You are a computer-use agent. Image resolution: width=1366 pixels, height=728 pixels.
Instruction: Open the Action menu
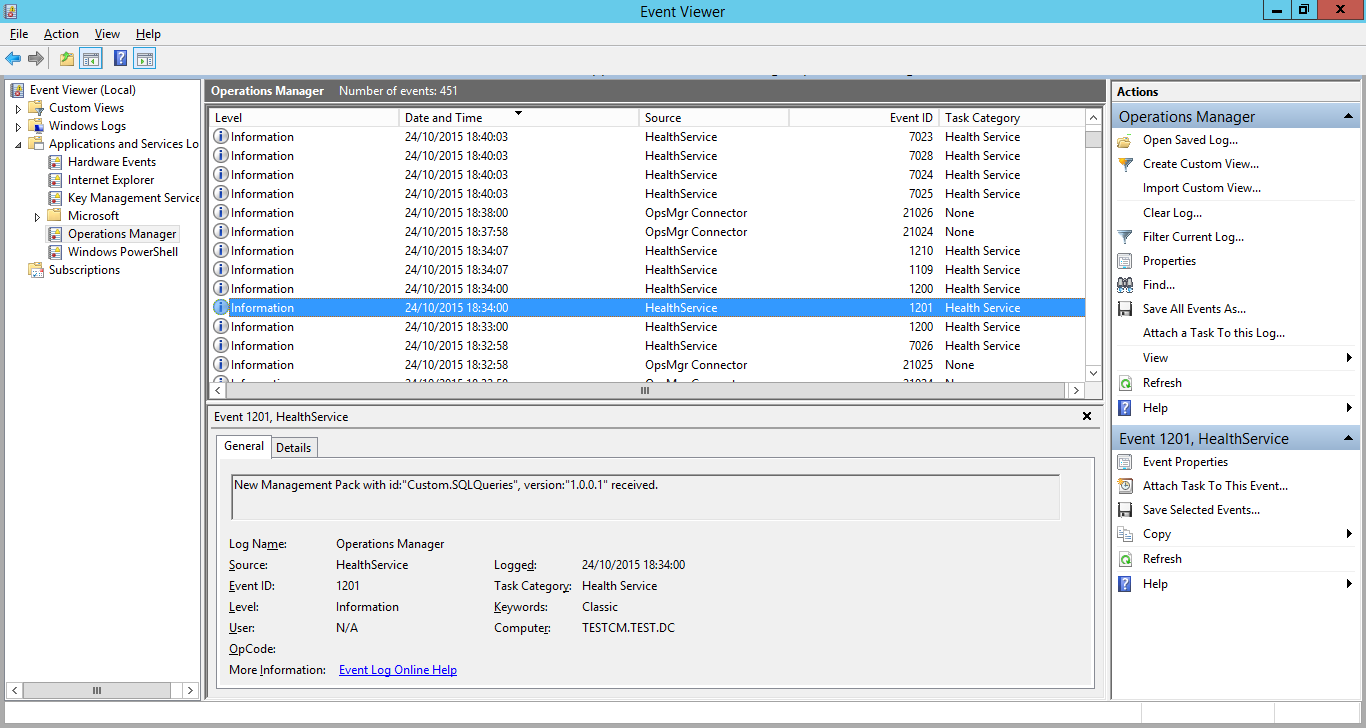point(61,34)
